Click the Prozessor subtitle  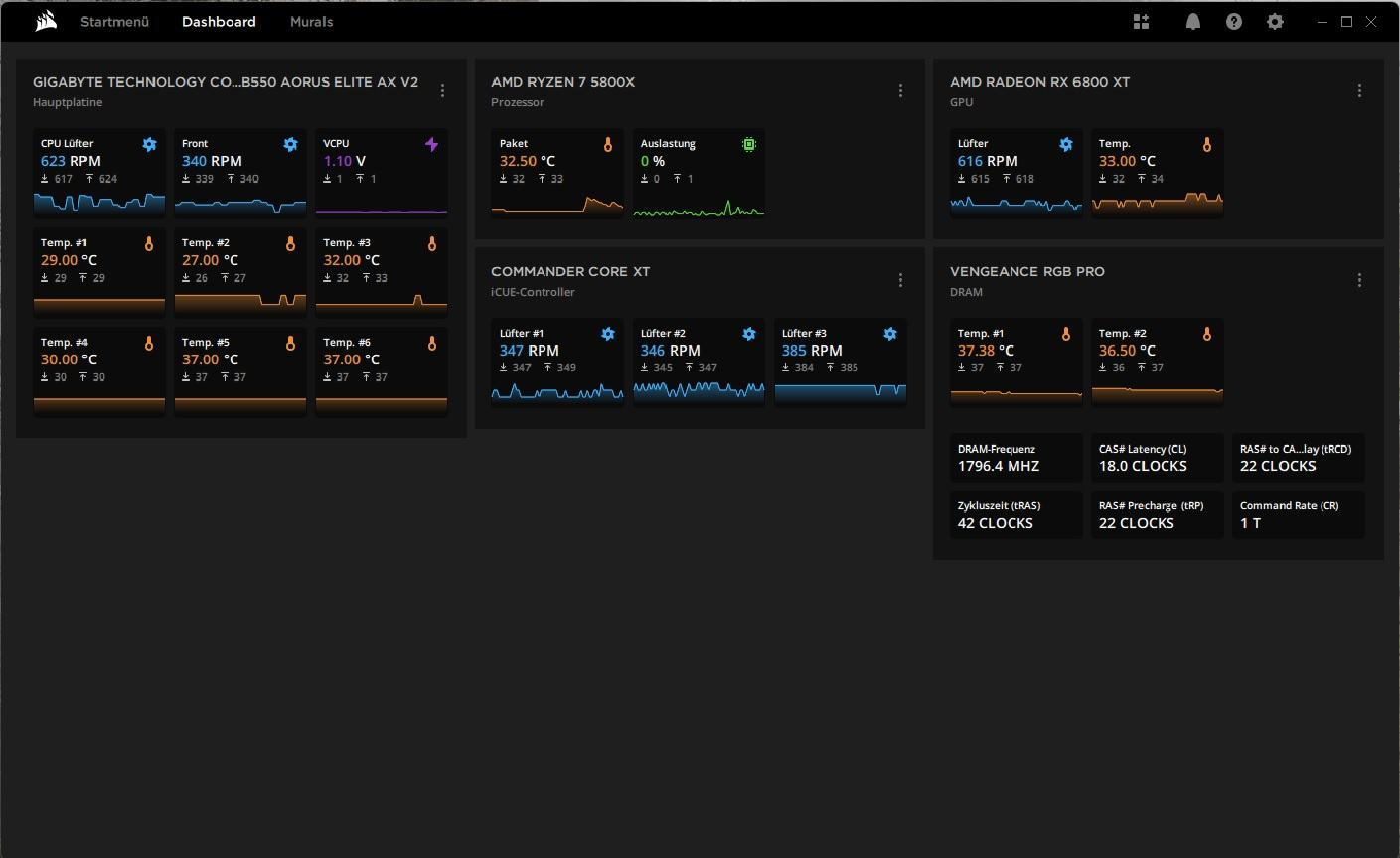pyautogui.click(x=518, y=102)
